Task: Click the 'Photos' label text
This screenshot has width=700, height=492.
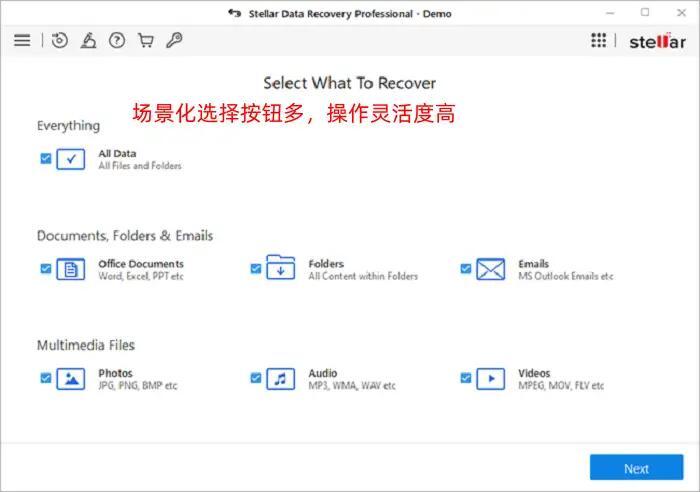Action: (x=116, y=373)
